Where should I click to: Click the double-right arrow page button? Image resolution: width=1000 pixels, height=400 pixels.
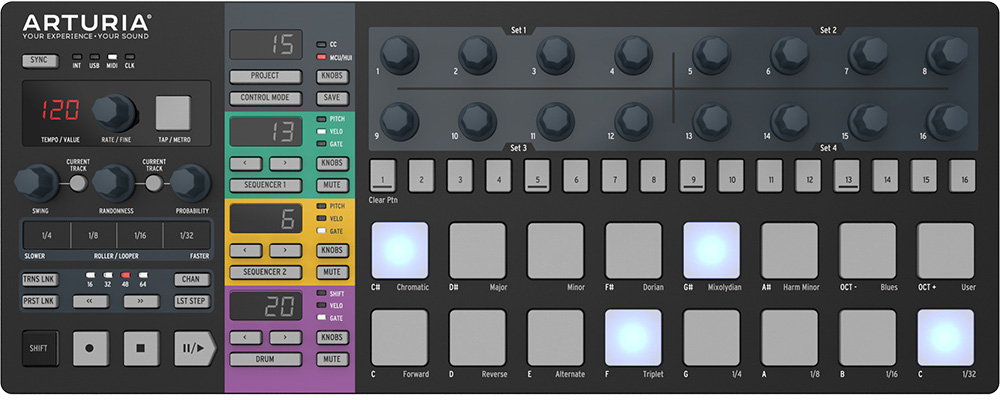pos(142,301)
